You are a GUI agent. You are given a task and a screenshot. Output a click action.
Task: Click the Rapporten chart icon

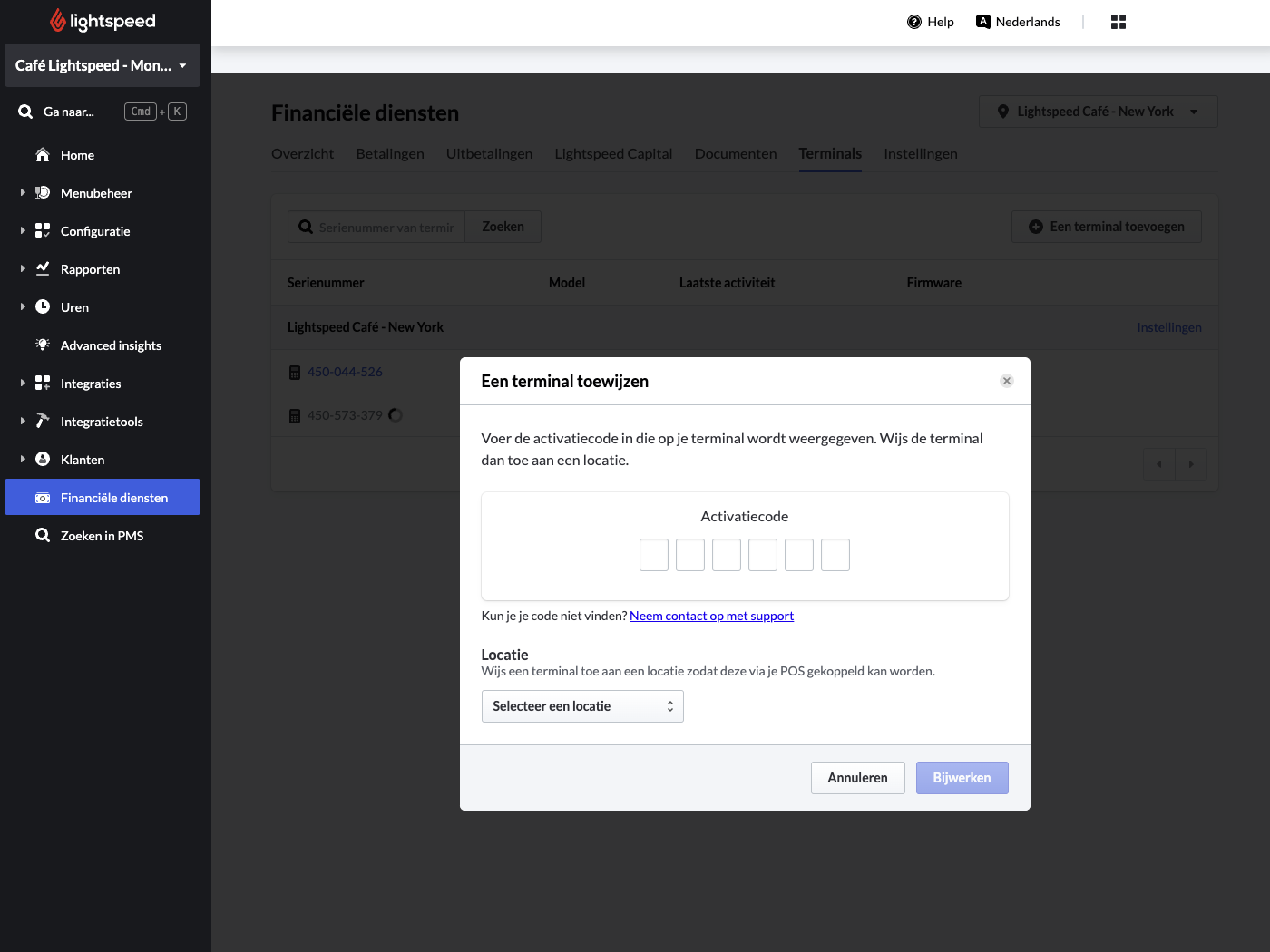pyautogui.click(x=43, y=269)
